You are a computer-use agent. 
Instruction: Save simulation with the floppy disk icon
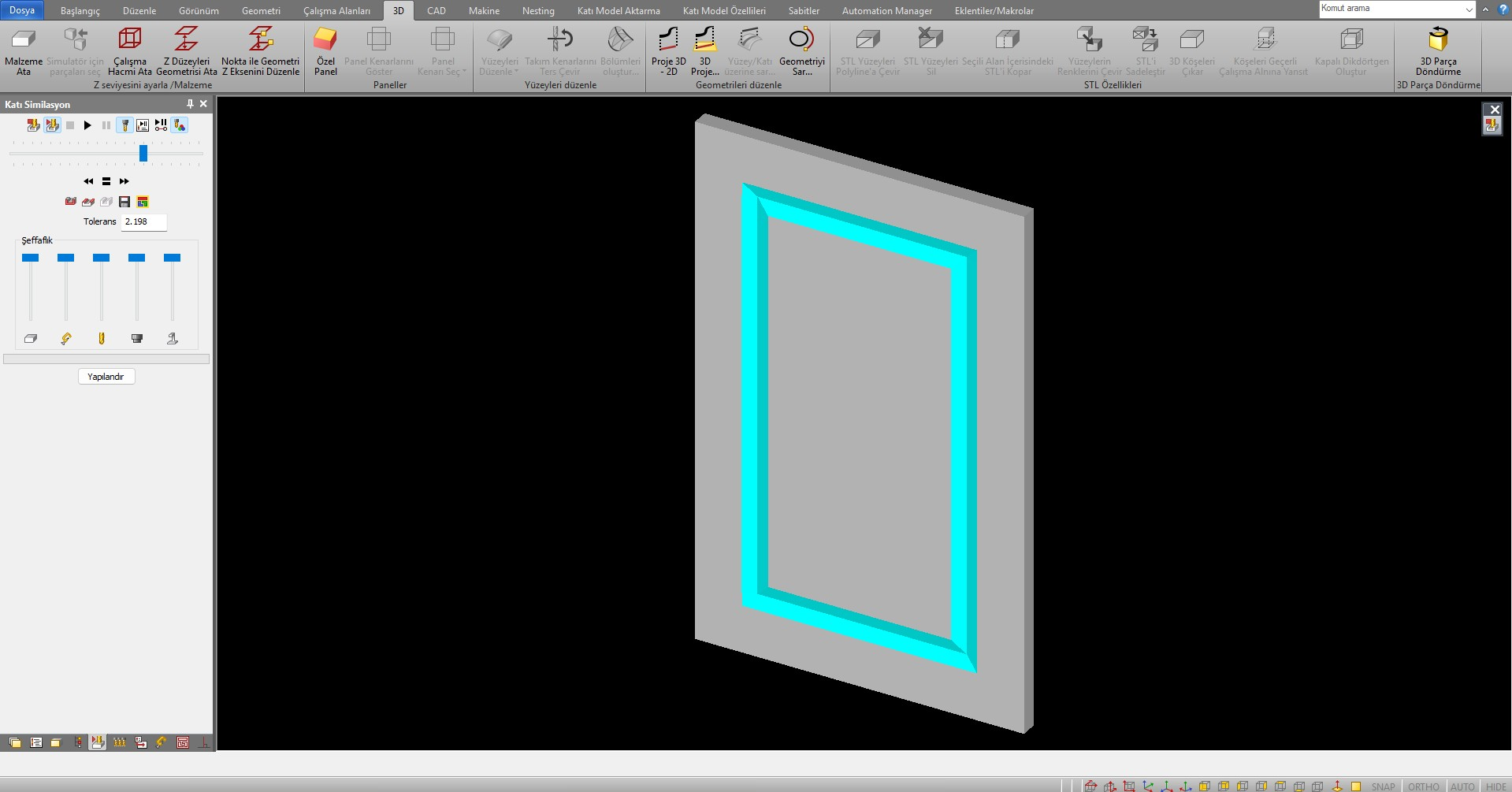point(124,202)
